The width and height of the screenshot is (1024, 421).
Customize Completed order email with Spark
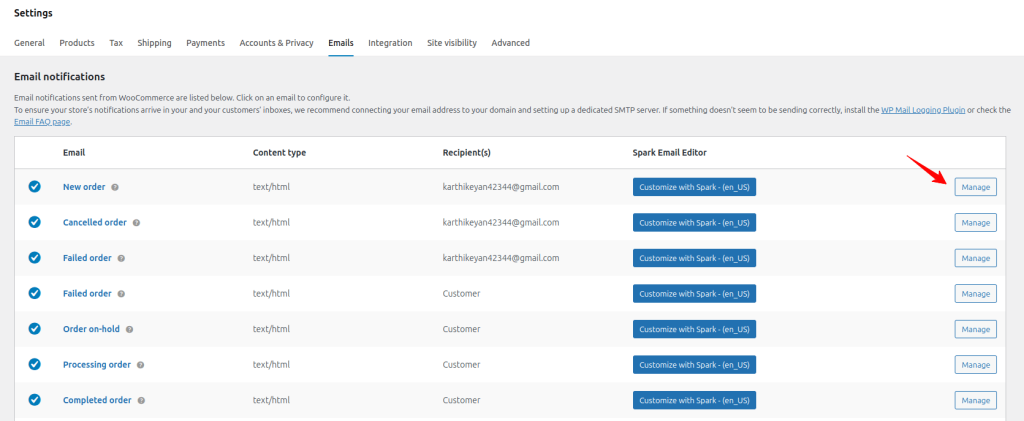point(694,400)
